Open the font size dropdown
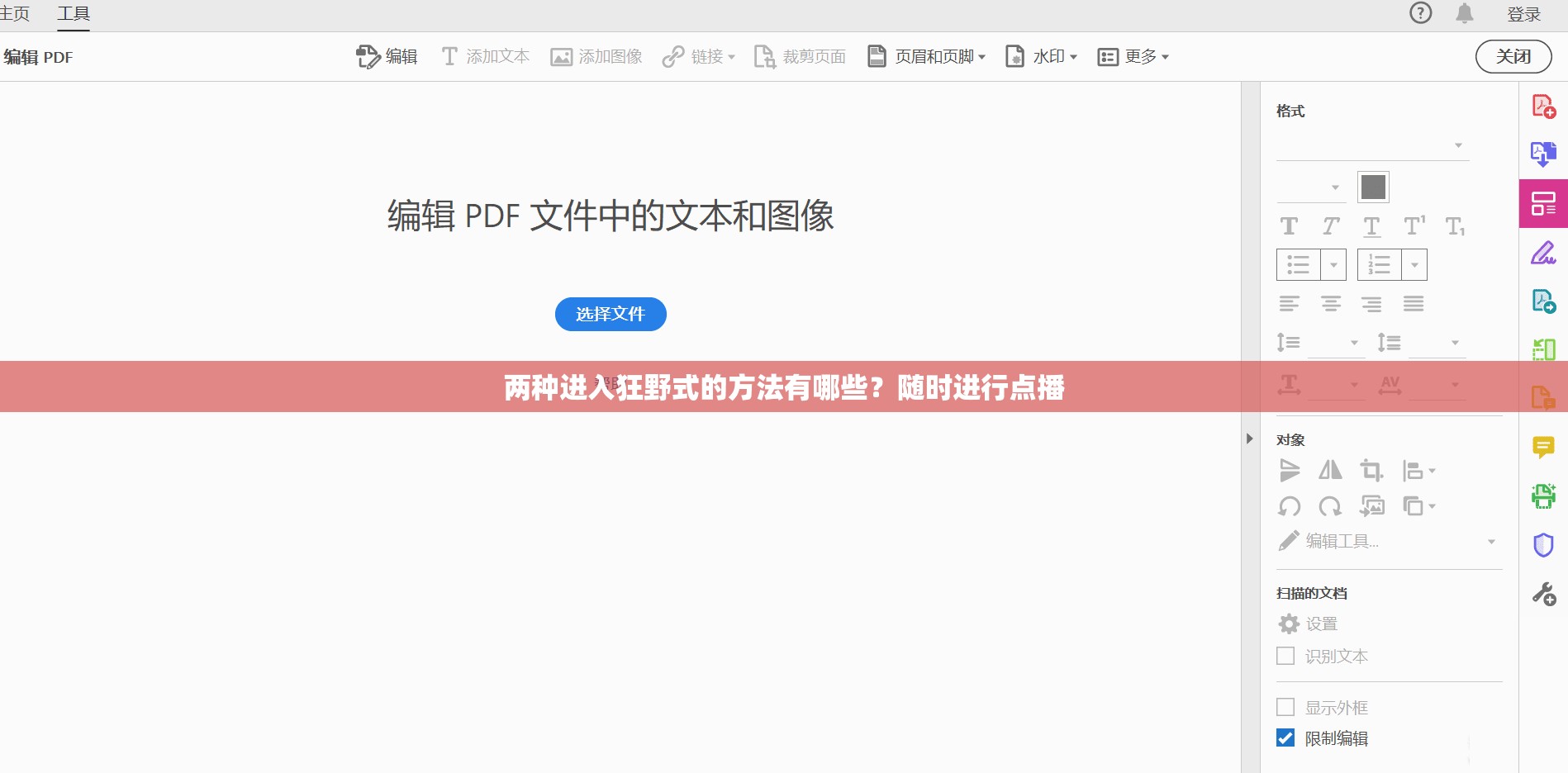 [1310, 187]
